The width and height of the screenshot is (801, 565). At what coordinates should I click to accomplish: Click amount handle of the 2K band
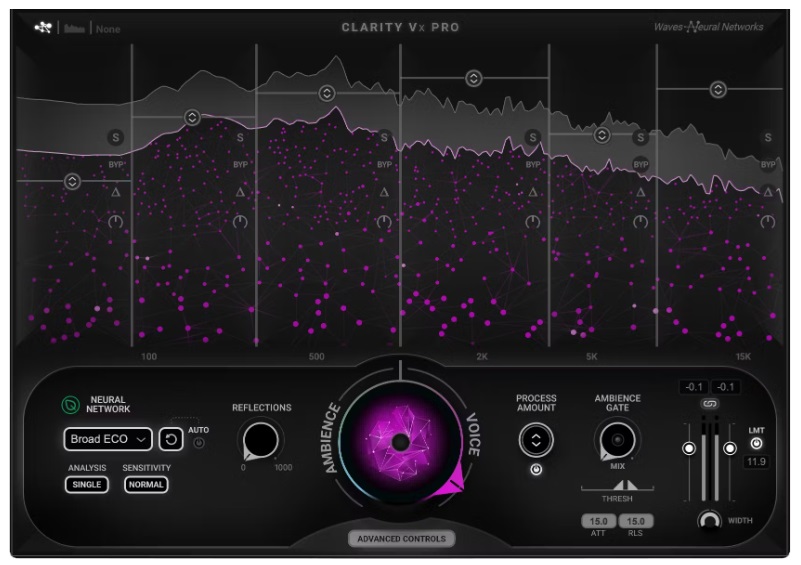pos(474,79)
